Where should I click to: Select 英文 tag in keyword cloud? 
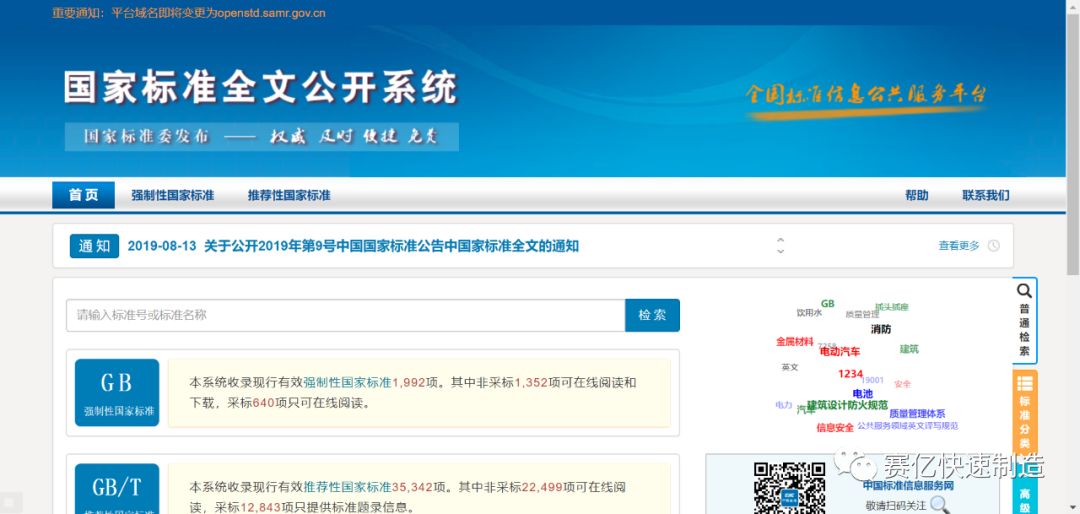click(790, 367)
